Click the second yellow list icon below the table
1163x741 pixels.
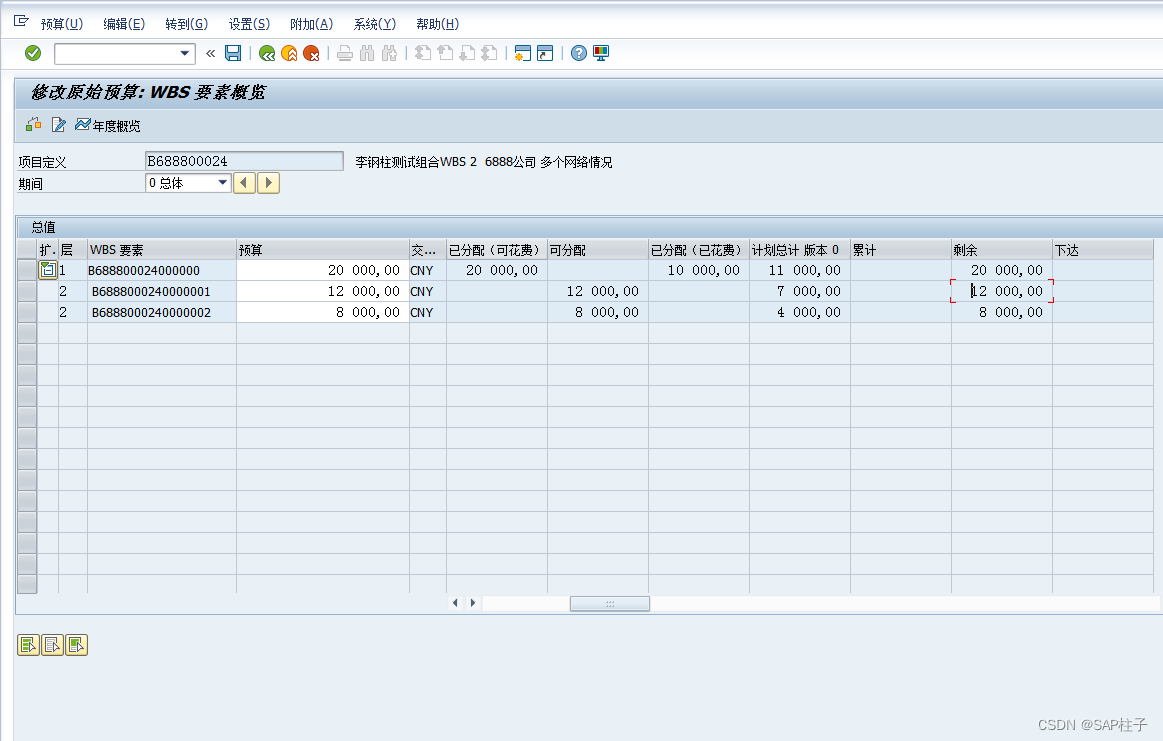[53, 645]
